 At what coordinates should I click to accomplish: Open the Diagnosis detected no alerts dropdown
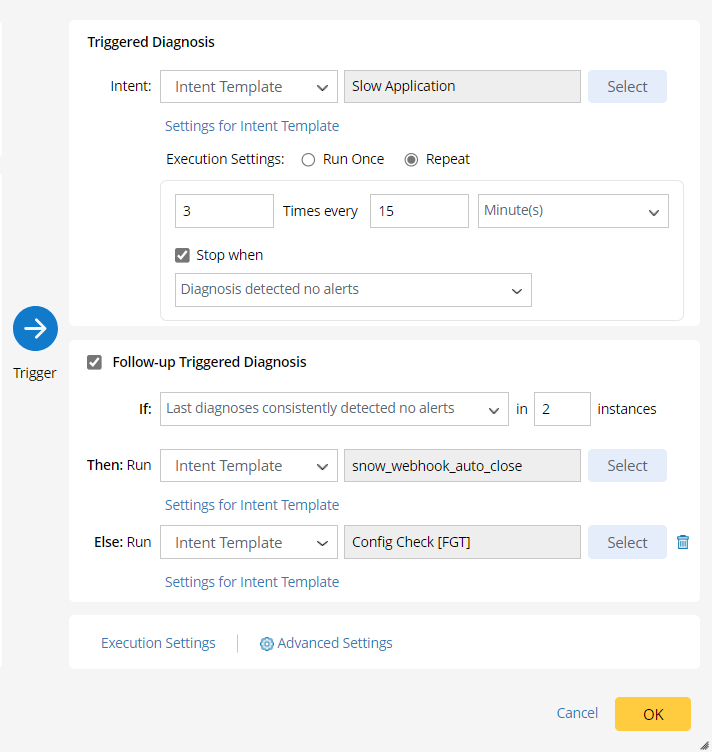353,290
